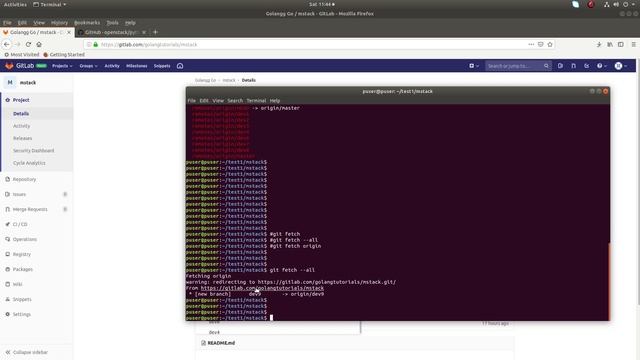Open the issues icon in GitLab navbar
This screenshot has width=640, height=360.
560,66
